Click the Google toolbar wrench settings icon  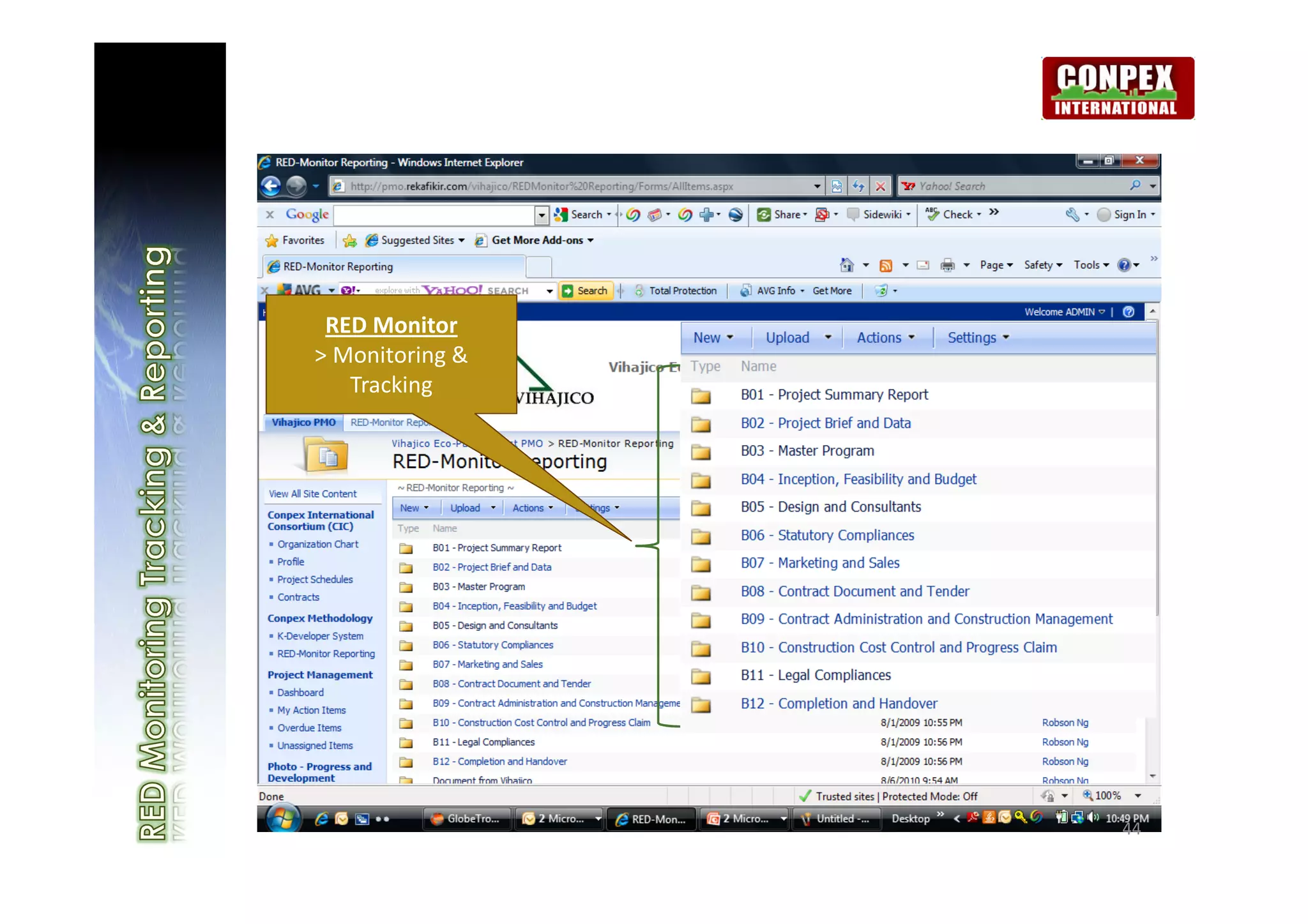(x=1072, y=215)
